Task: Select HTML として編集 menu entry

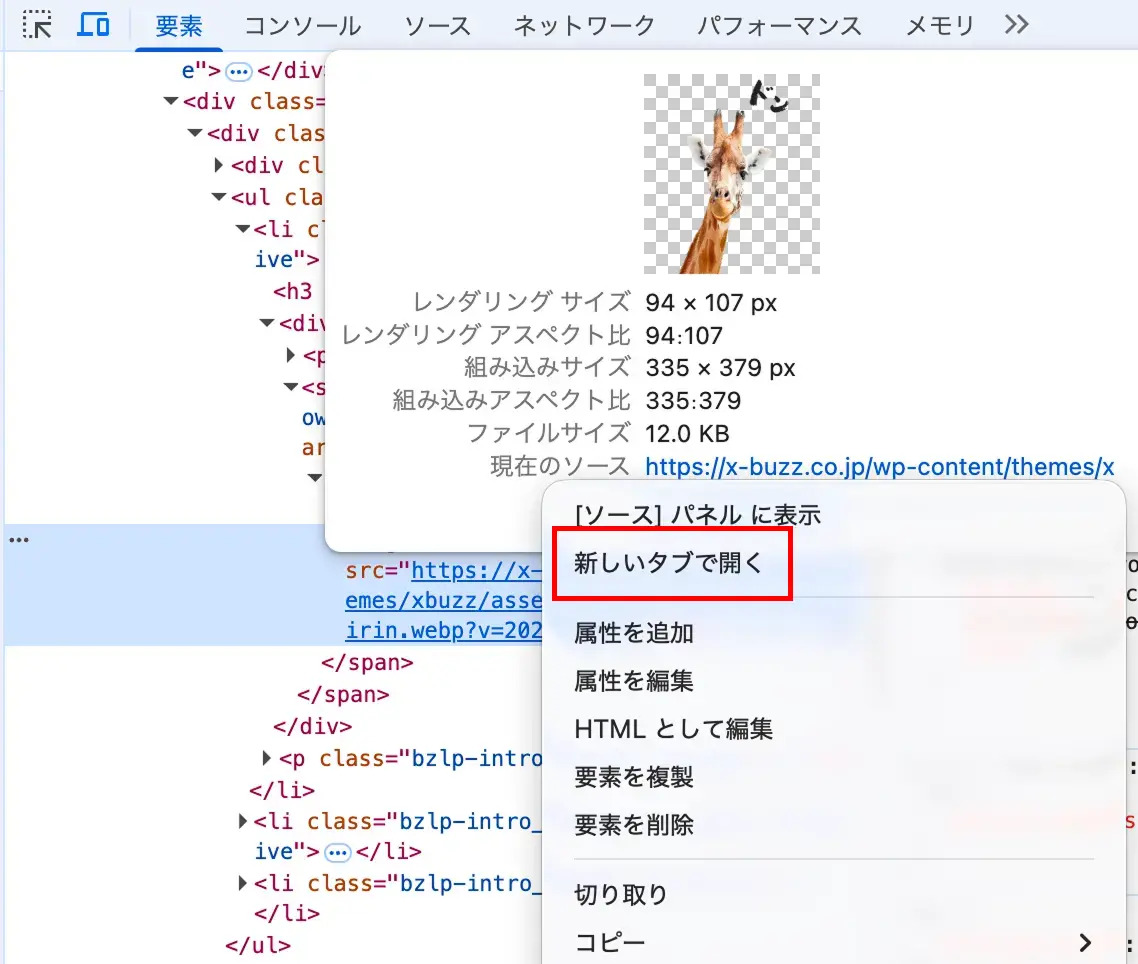Action: pos(674,729)
